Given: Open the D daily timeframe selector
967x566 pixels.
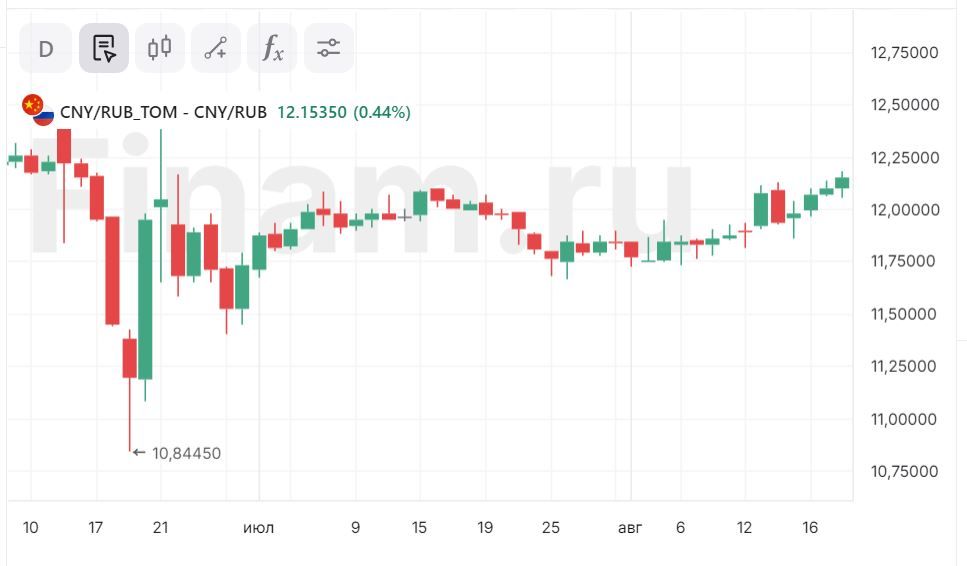Looking at the screenshot, I should coord(46,48).
